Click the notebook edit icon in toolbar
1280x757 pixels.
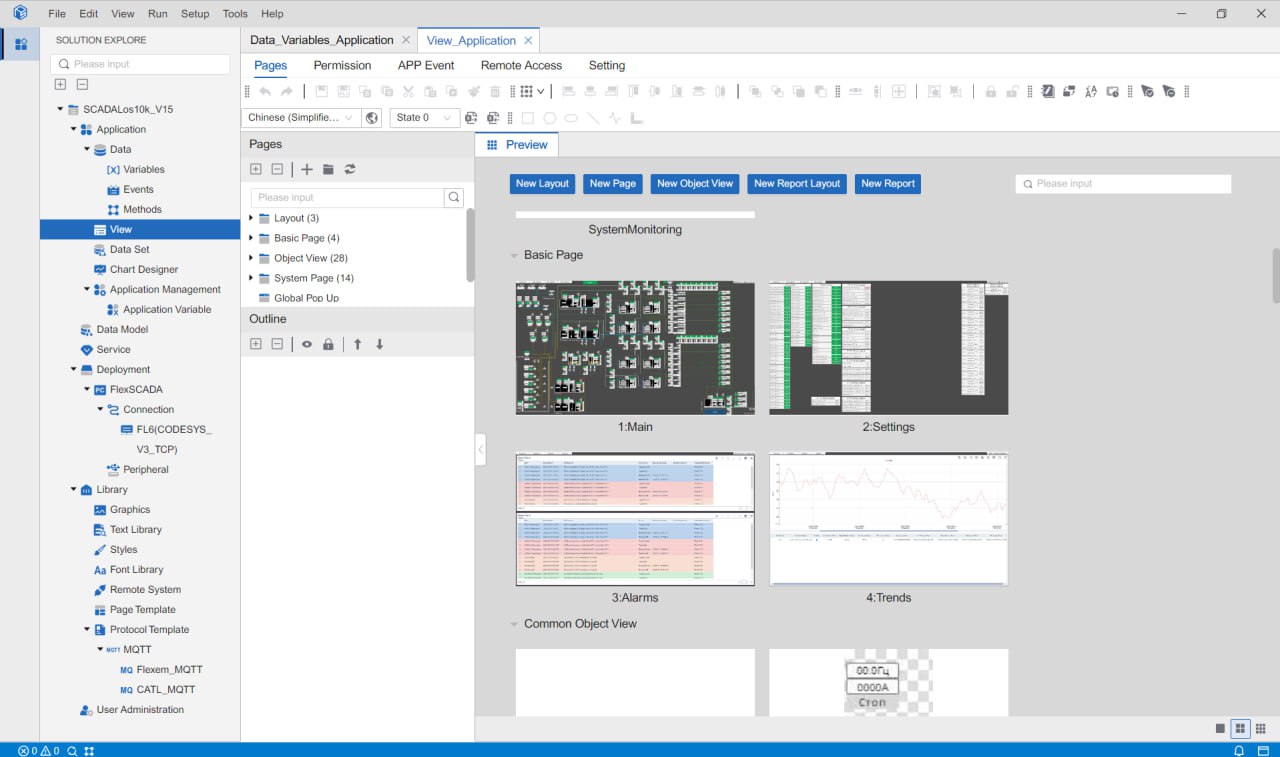pyautogui.click(x=1048, y=91)
